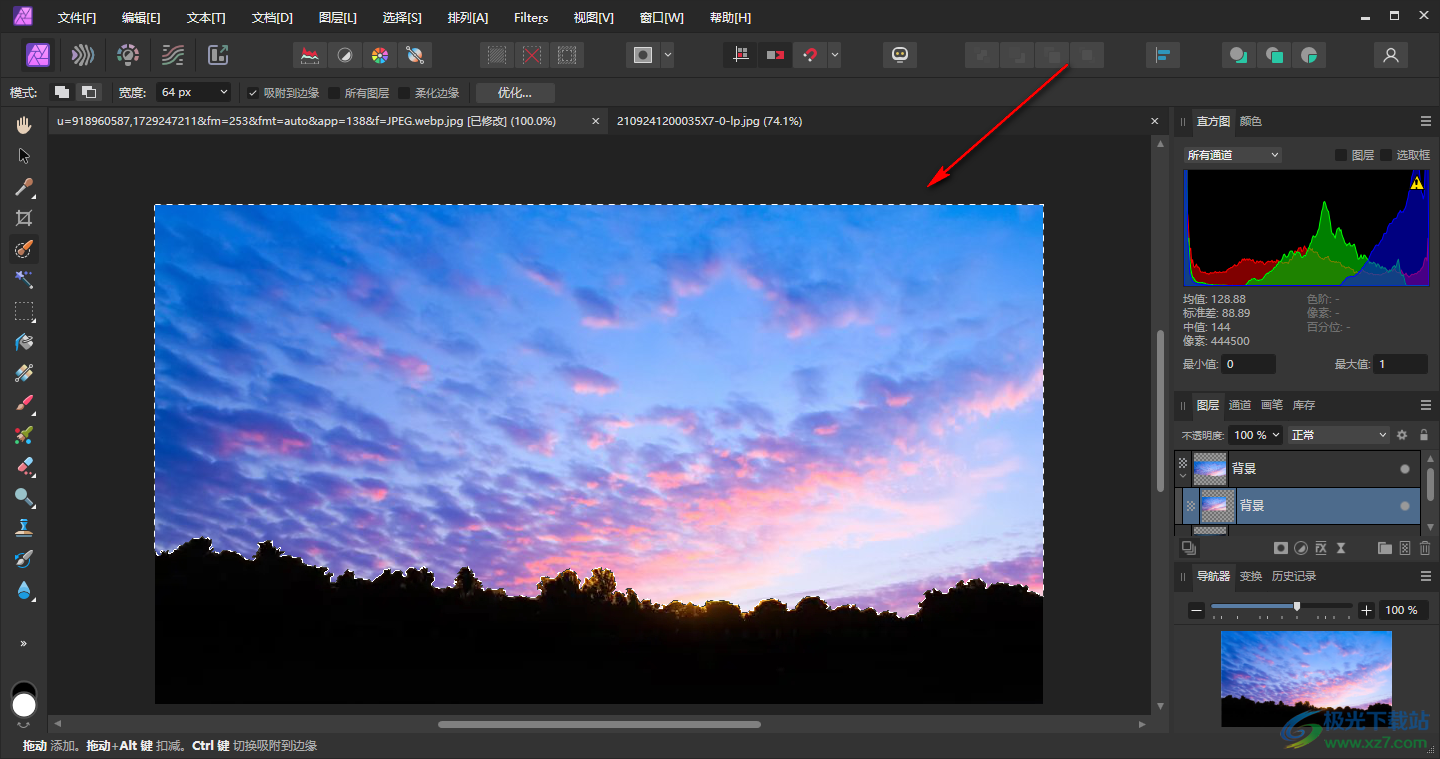1440x759 pixels.
Task: Expand more tools with the double chevron
Action: pyautogui.click(x=24, y=643)
